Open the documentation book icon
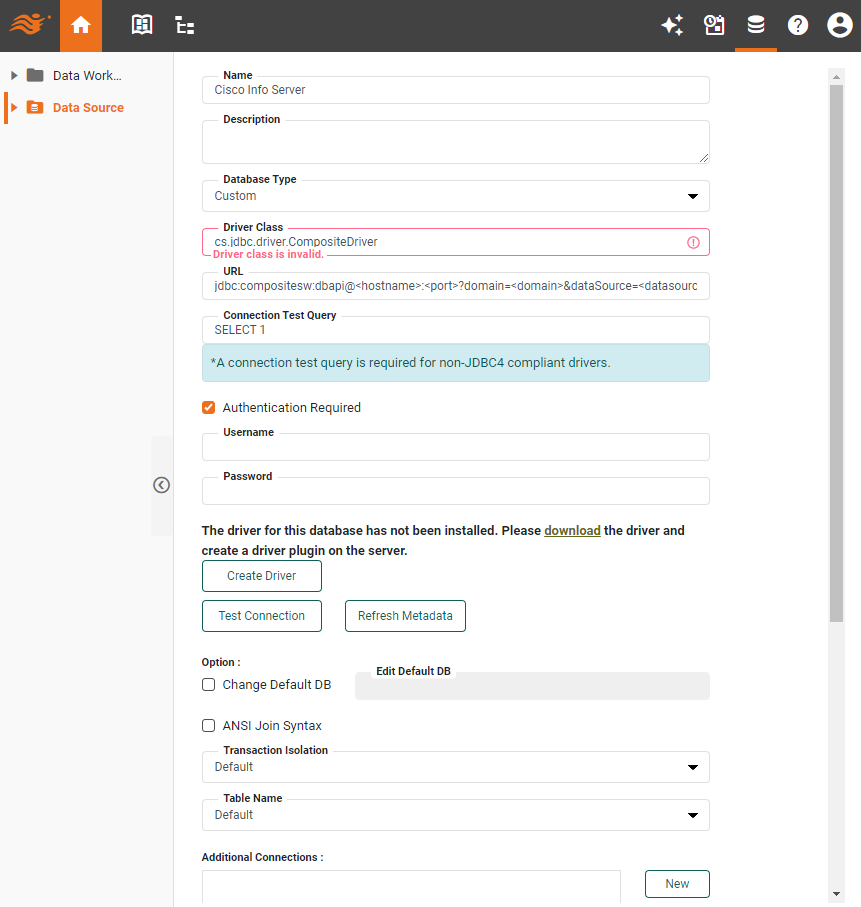Viewport: 861px width, 907px height. pyautogui.click(x=142, y=25)
